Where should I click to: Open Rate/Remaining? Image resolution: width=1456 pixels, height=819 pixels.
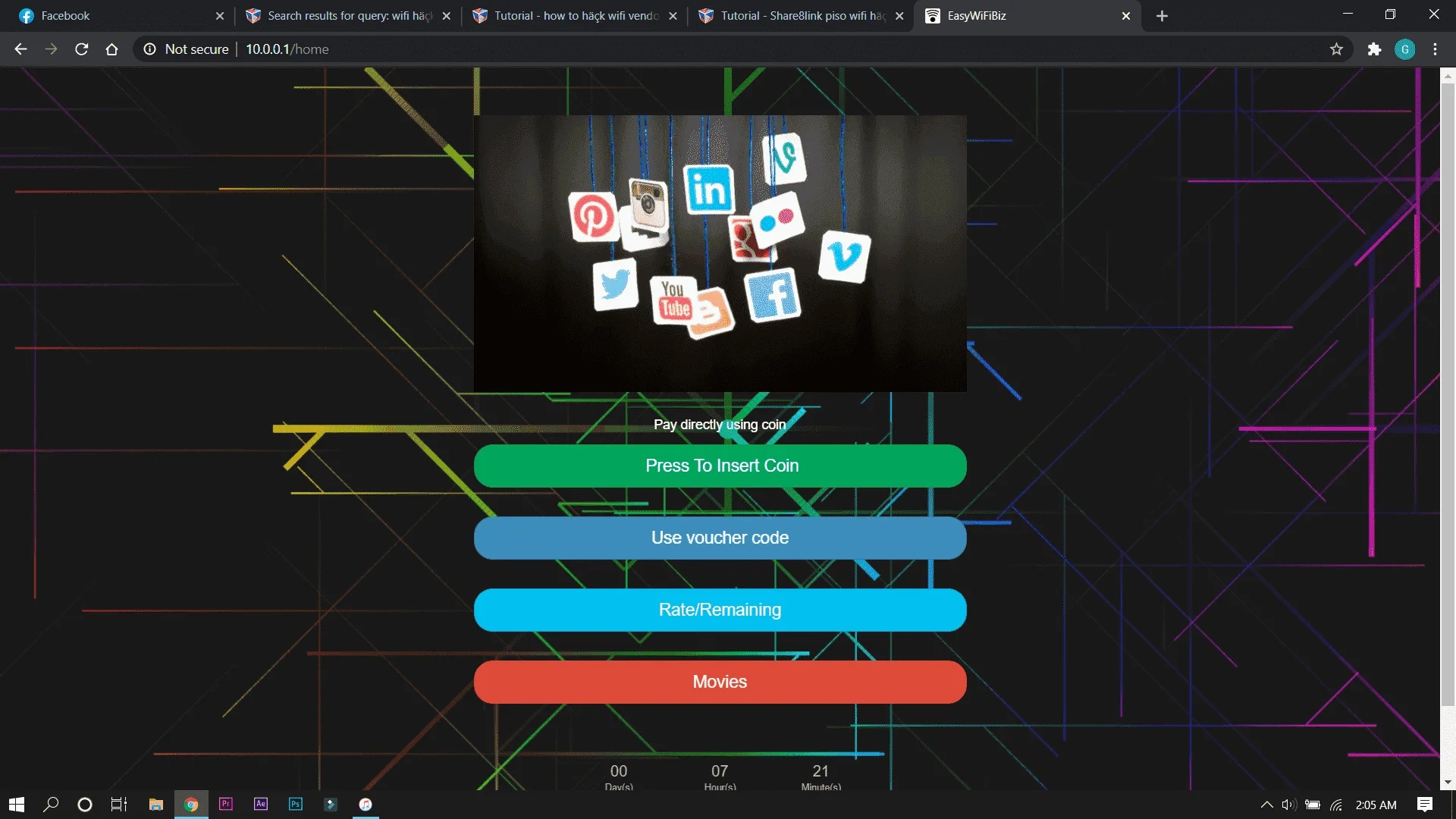(x=720, y=610)
